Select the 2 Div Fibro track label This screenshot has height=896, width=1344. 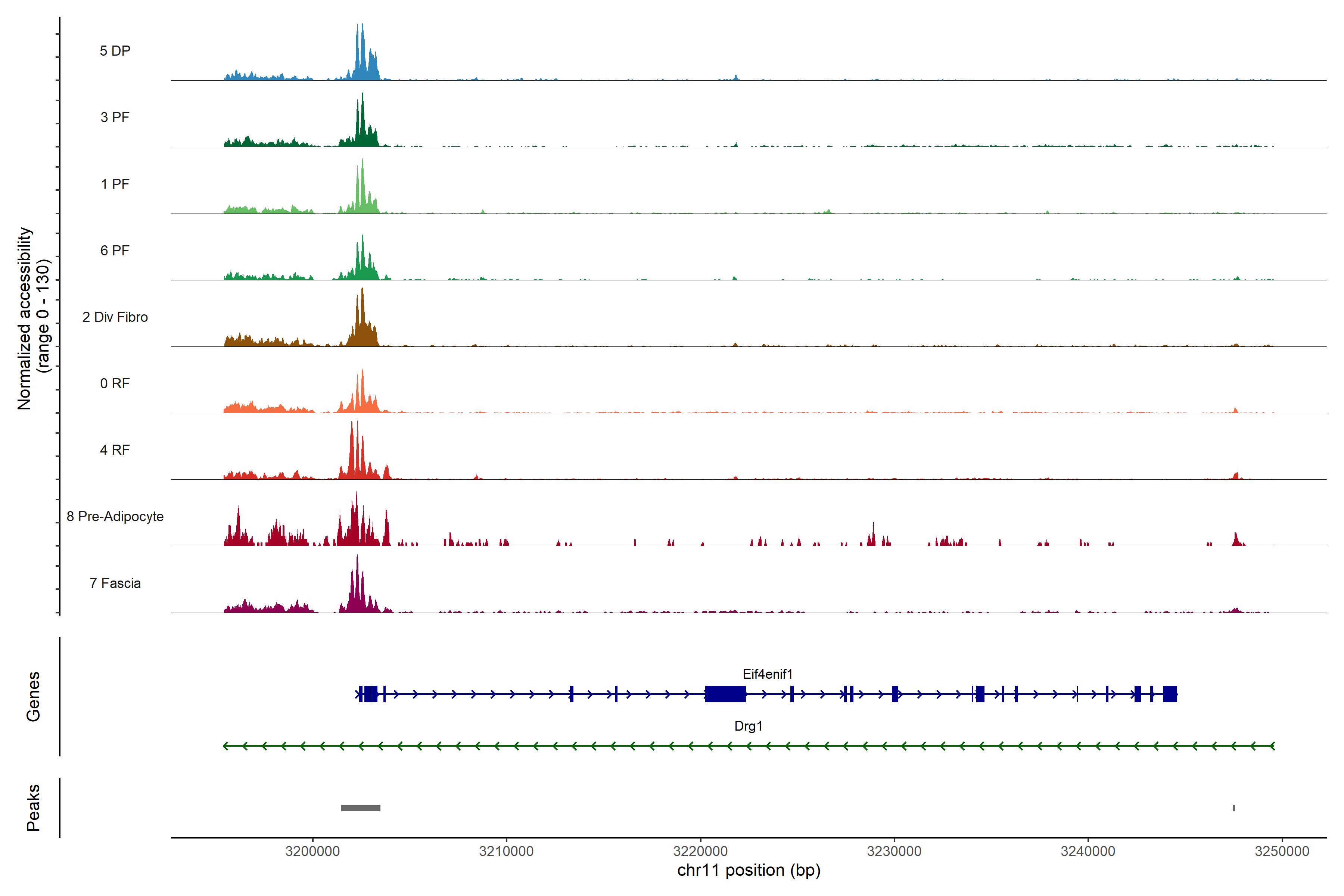115,317
